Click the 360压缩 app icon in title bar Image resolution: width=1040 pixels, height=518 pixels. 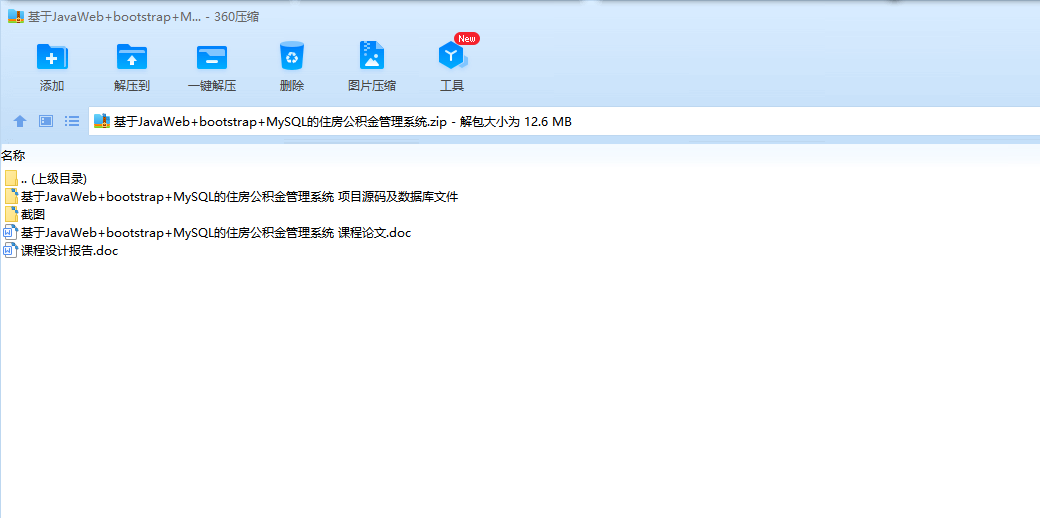[16, 17]
